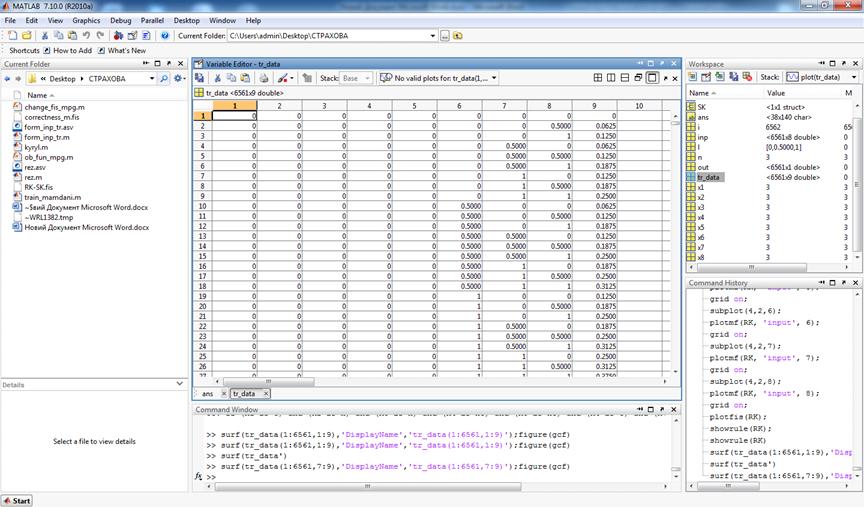Click the Print icon in Variable Editor

click(x=264, y=78)
